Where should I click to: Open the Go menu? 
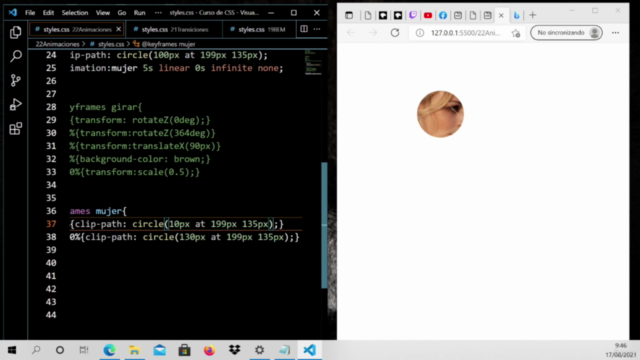pyautogui.click(x=122, y=13)
